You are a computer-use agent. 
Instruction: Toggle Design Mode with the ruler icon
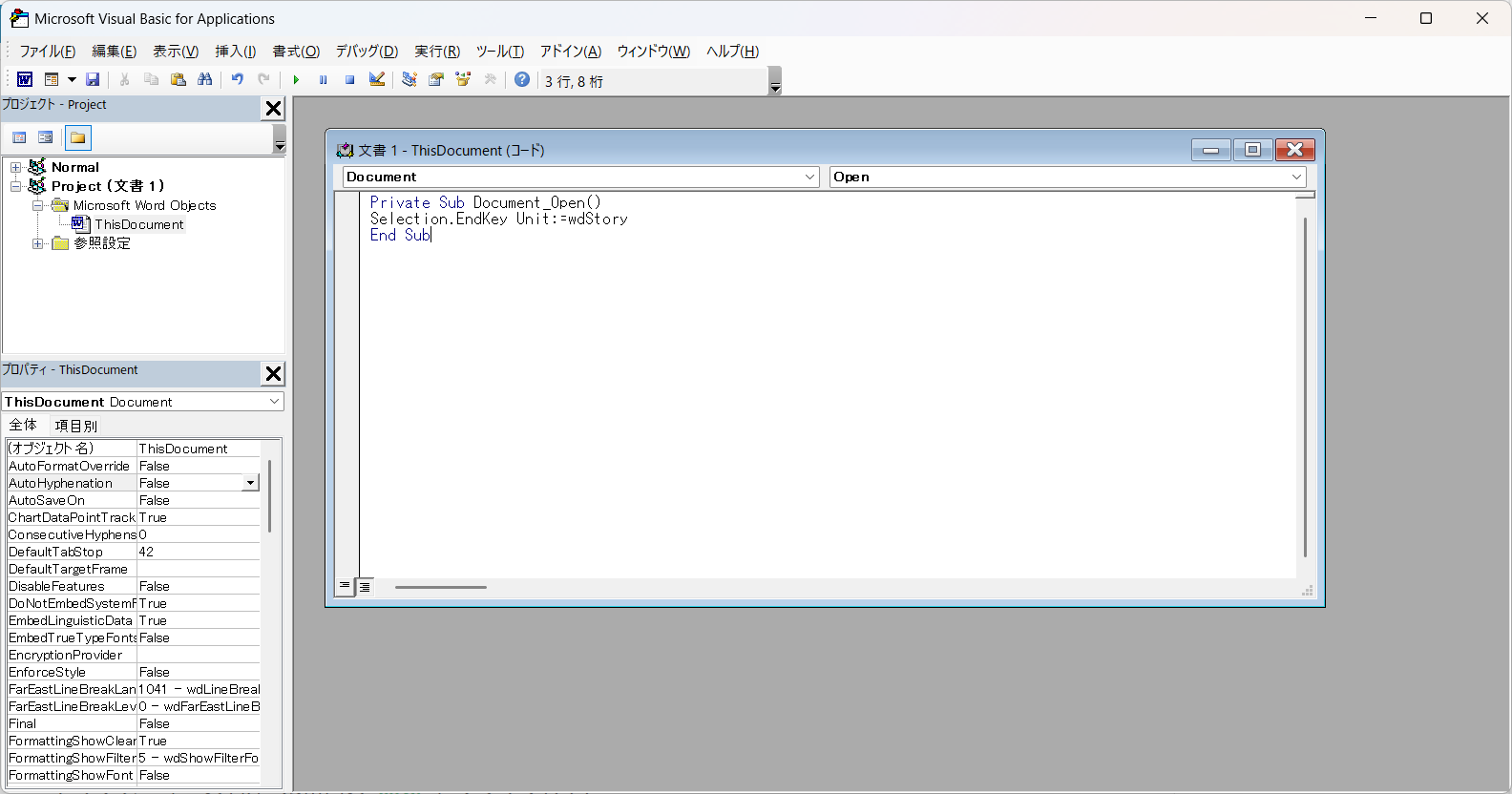[377, 80]
